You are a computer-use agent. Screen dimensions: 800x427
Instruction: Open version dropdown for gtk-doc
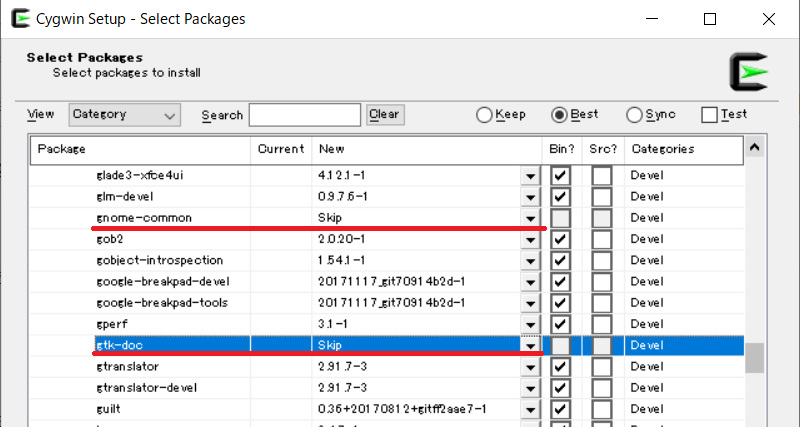531,346
